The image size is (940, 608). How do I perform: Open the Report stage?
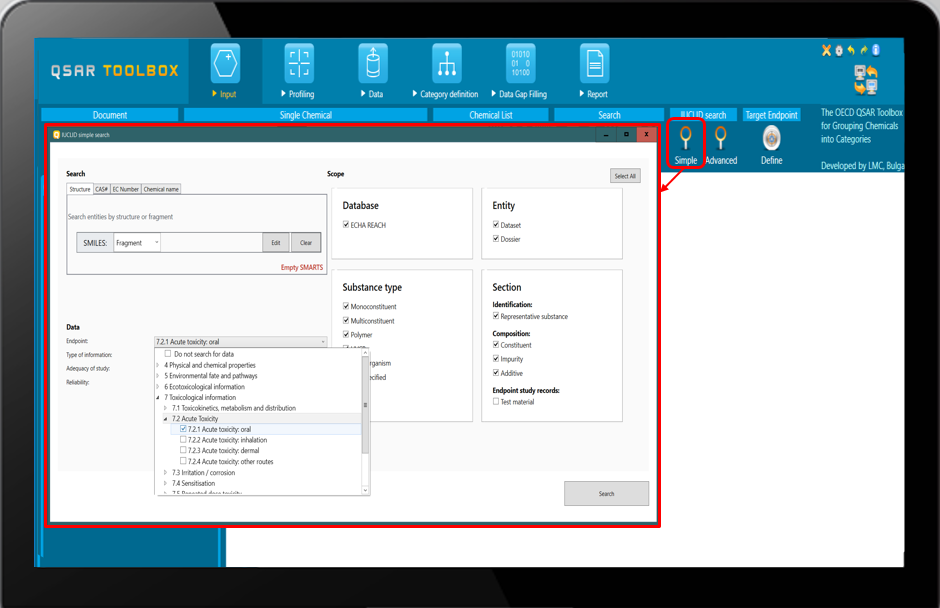pos(594,71)
